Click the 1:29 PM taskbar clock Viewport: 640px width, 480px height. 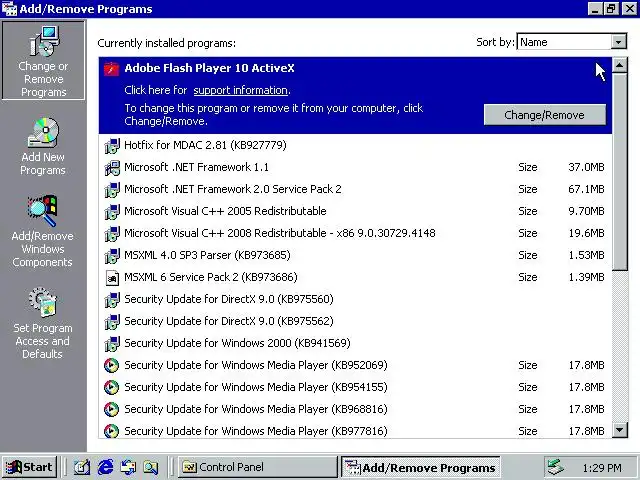[602, 468]
